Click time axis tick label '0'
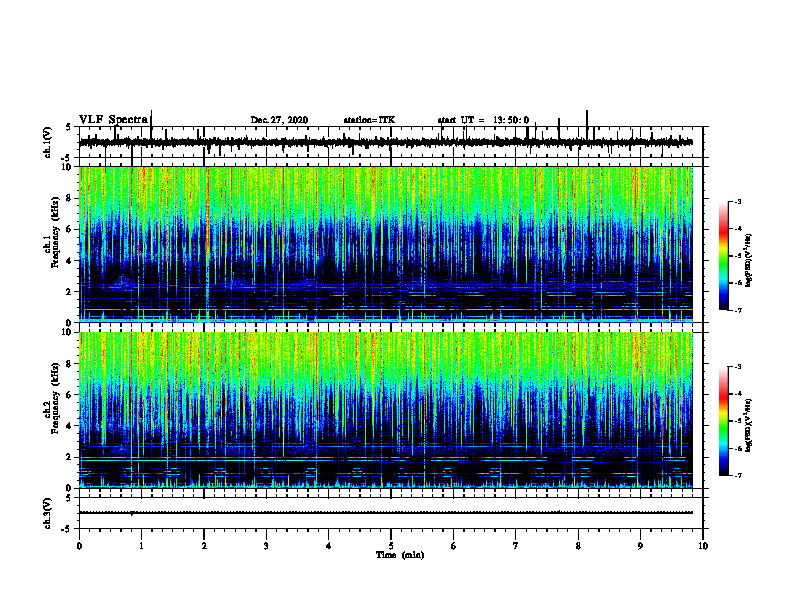The height and width of the screenshot is (612, 792). coord(79,546)
